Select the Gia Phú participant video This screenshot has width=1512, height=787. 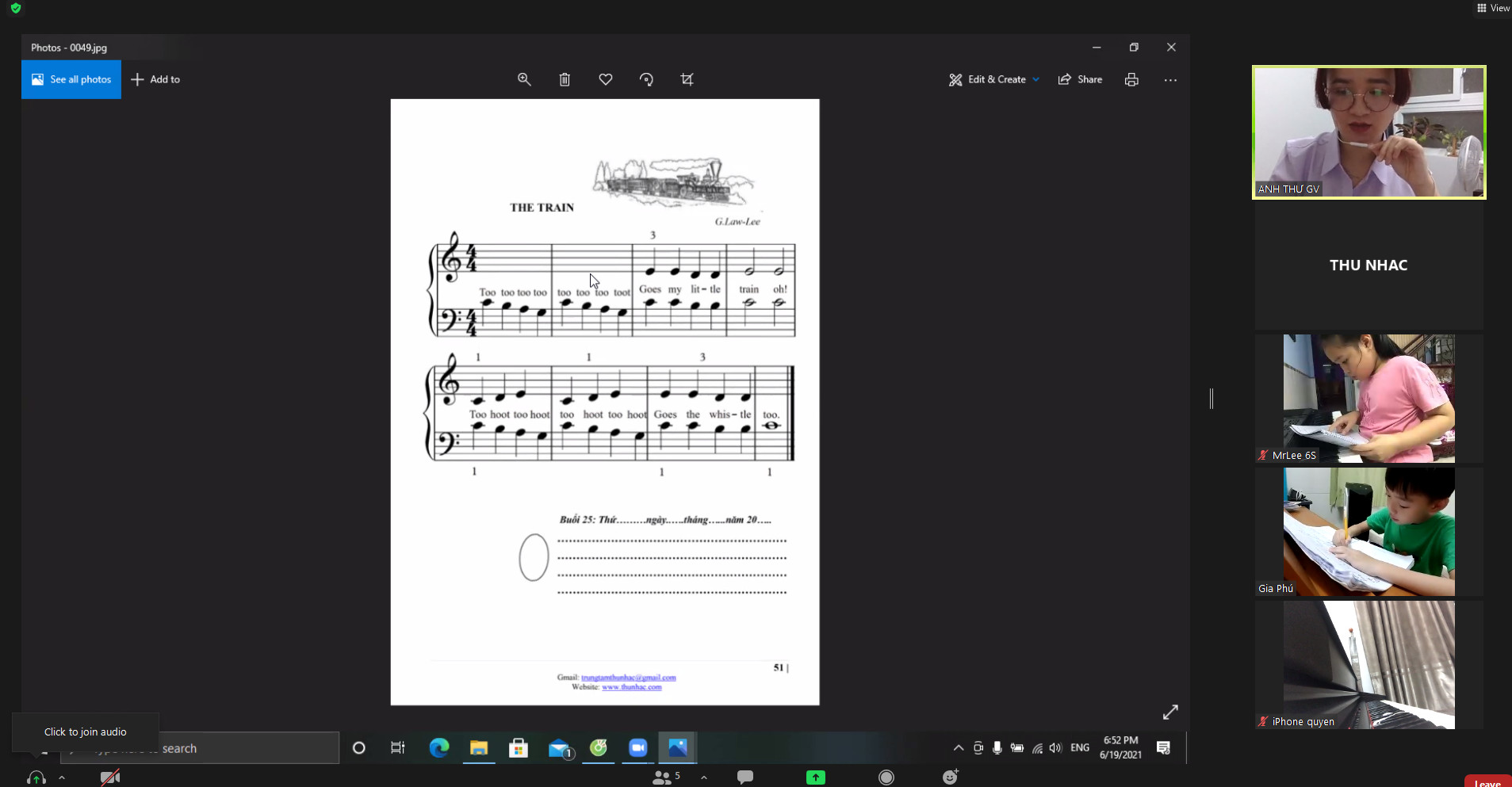pyautogui.click(x=1368, y=531)
